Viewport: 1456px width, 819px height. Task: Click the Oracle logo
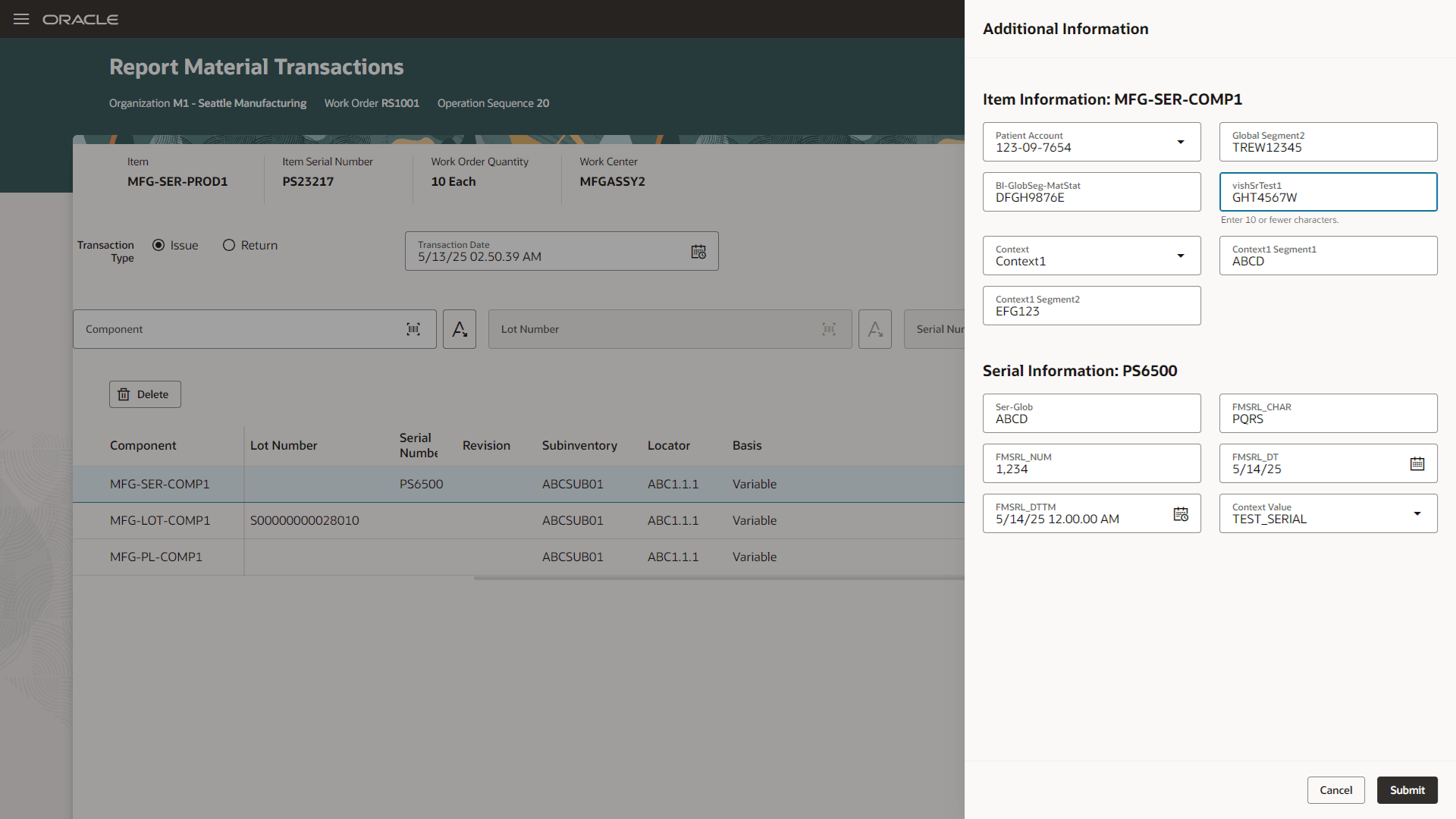[x=80, y=19]
